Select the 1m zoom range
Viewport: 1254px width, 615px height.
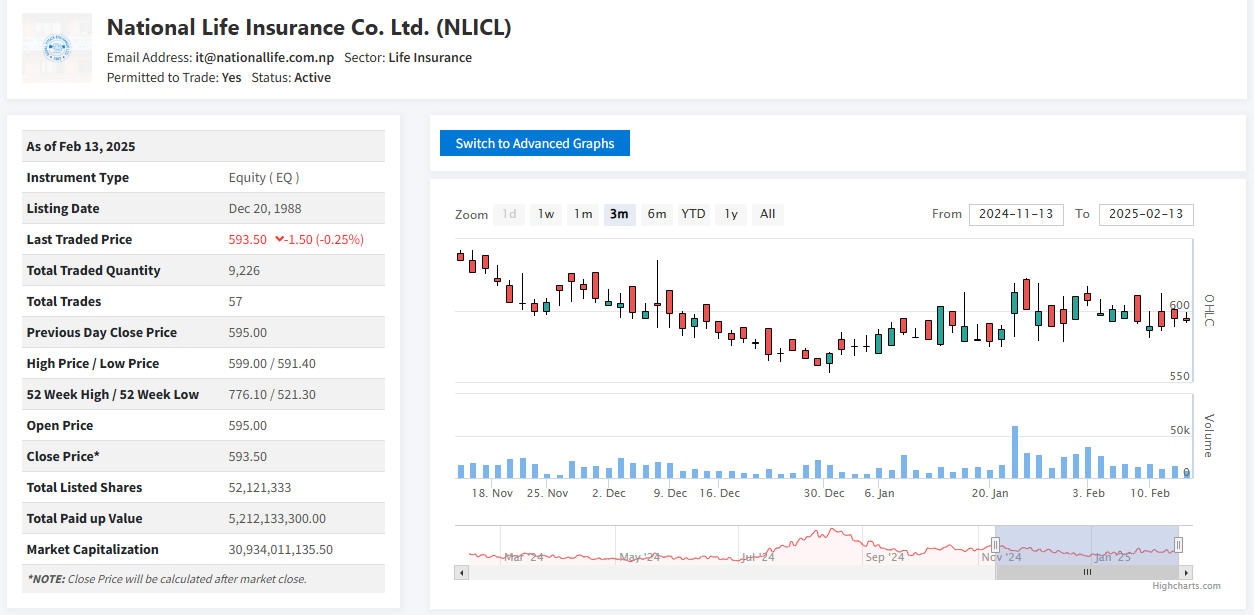[x=583, y=214]
